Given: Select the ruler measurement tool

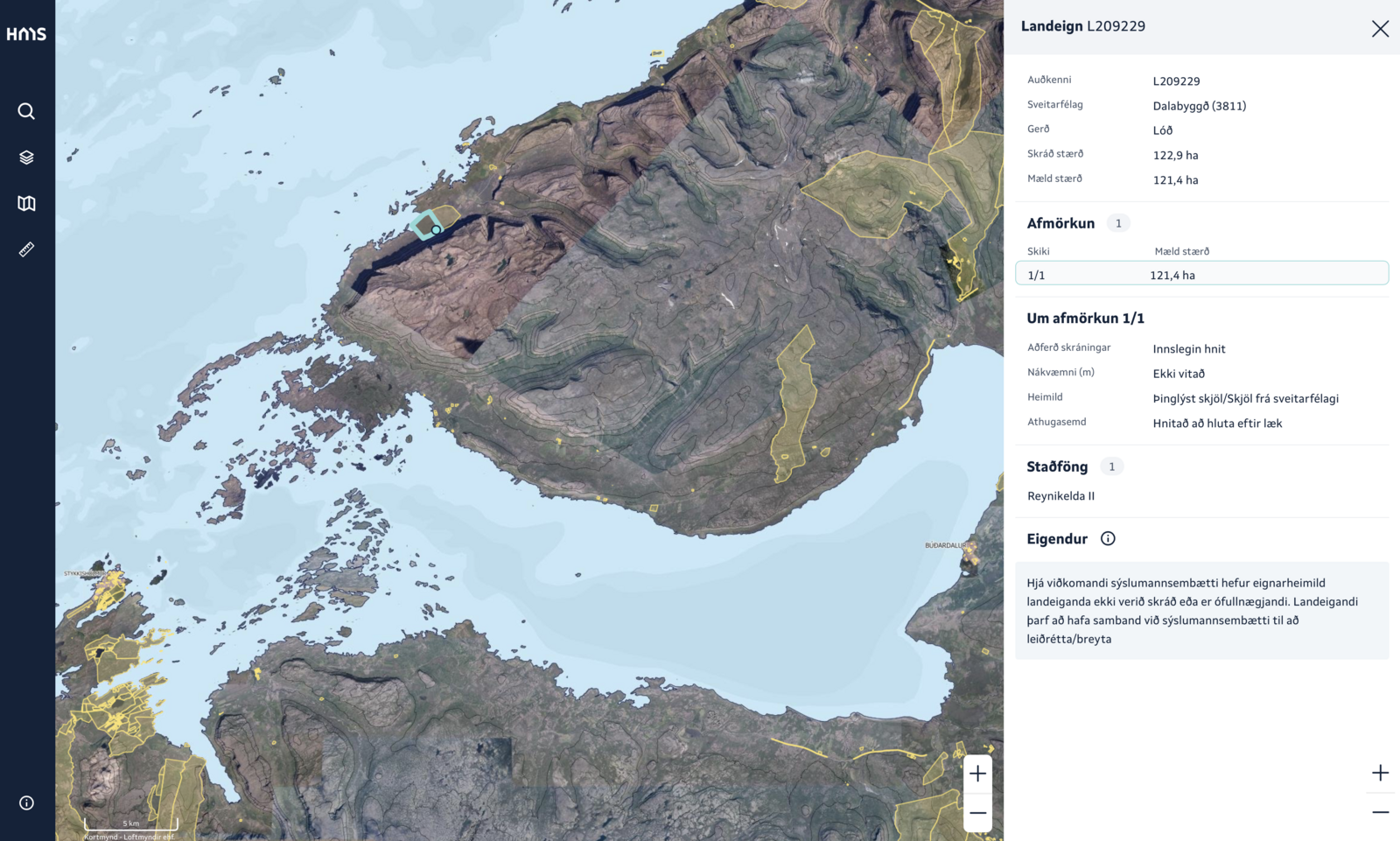Looking at the screenshot, I should [x=26, y=250].
